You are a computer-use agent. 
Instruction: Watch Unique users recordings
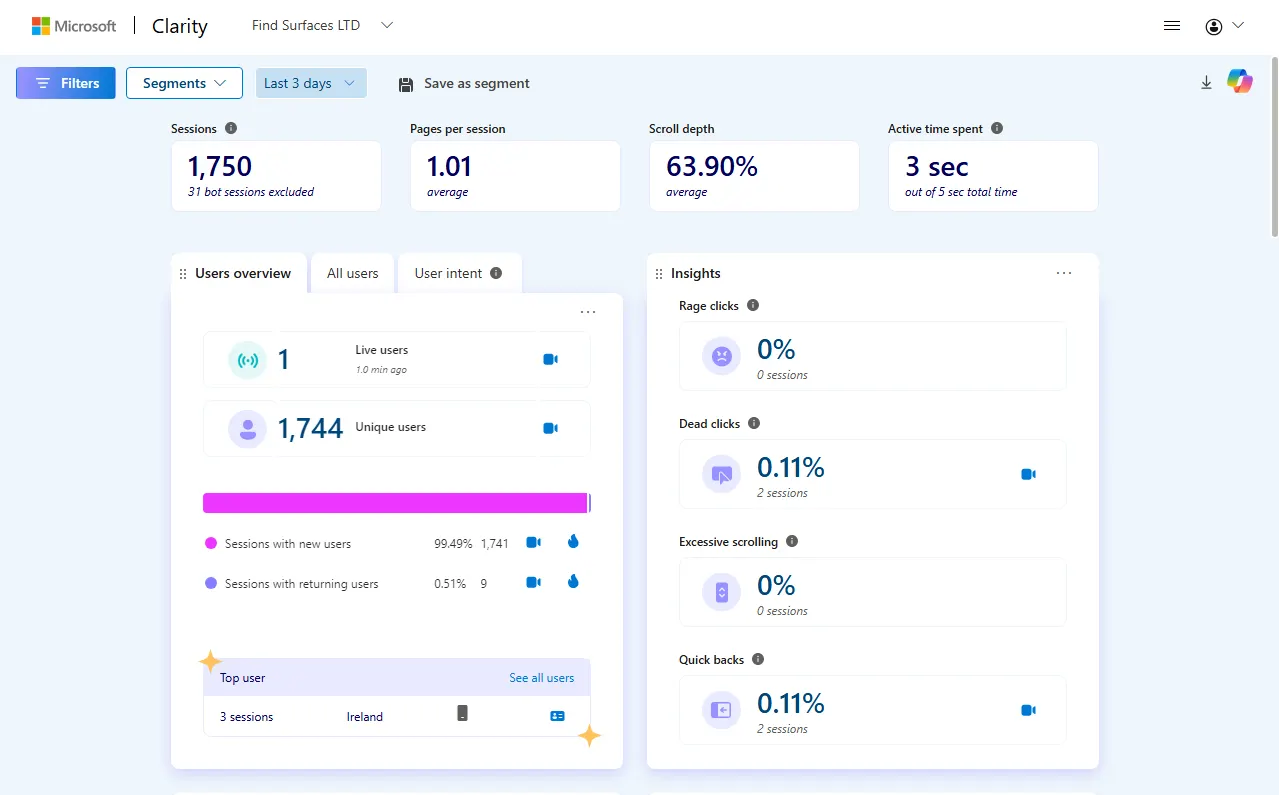[550, 428]
